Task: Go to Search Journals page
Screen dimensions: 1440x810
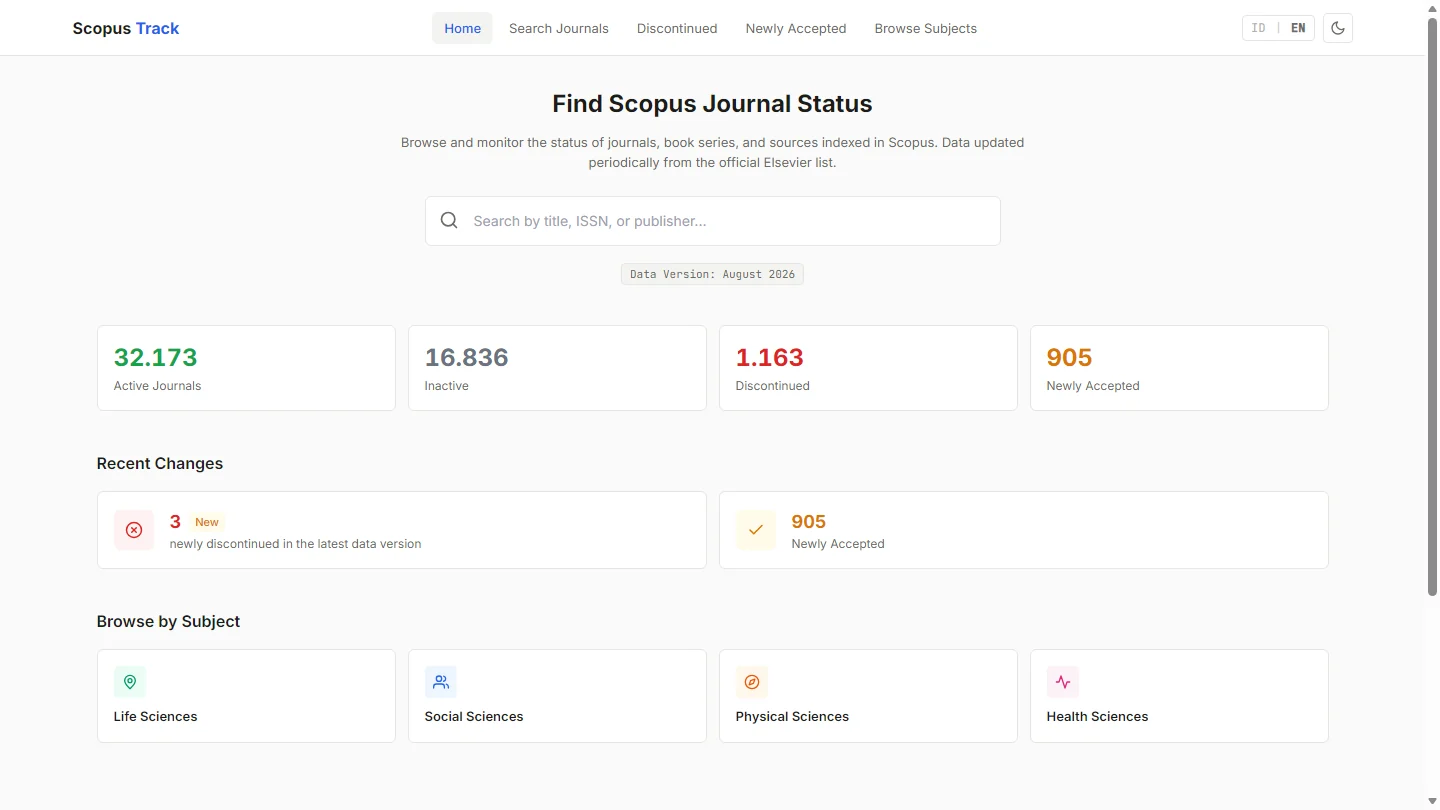Action: [x=559, y=28]
